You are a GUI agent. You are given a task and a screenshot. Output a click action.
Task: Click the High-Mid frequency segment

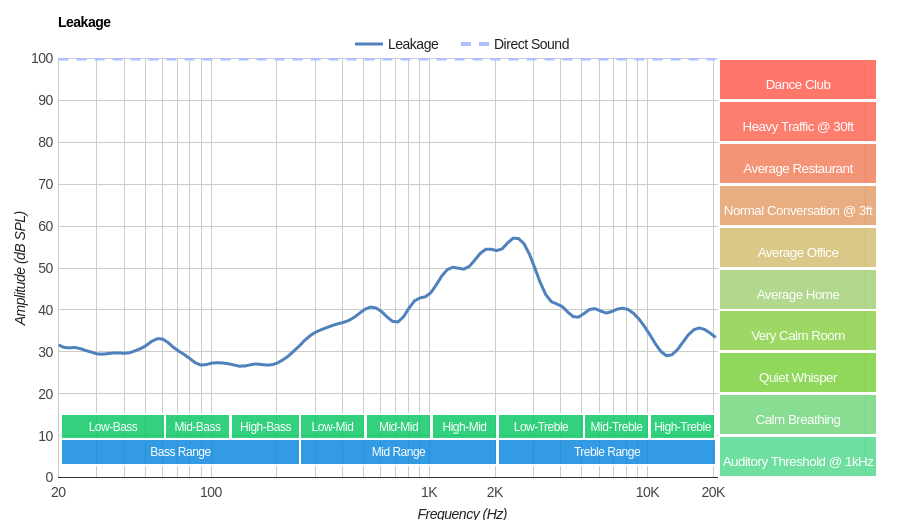point(464,427)
